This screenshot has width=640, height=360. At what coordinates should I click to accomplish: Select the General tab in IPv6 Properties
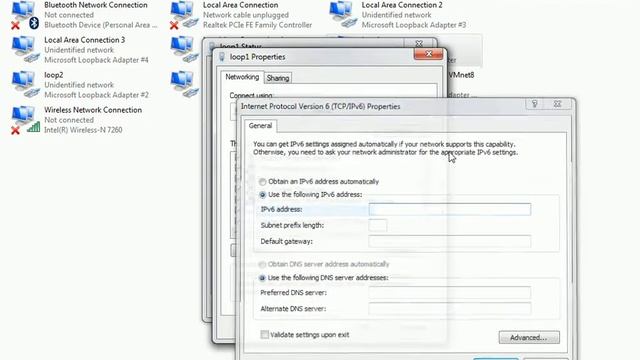click(x=260, y=126)
